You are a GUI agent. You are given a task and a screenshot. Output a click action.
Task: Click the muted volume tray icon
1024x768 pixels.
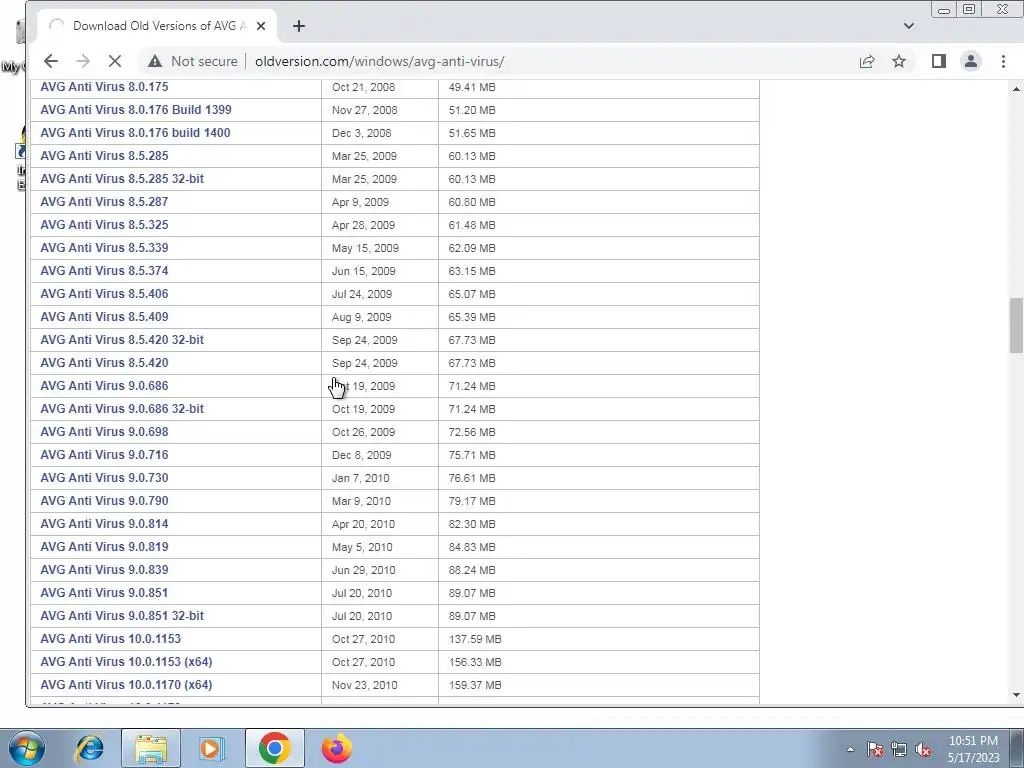923,750
